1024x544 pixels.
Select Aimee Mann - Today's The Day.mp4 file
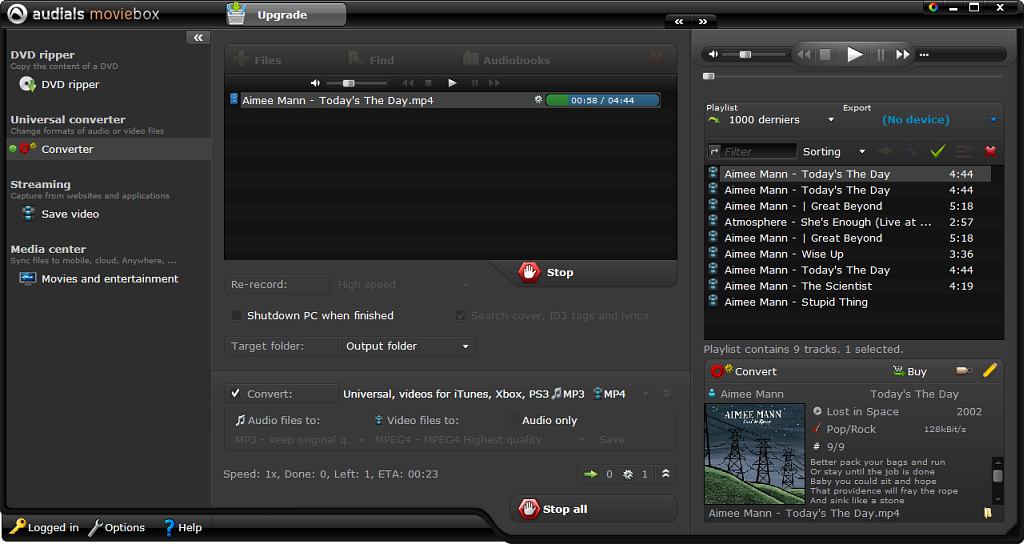[337, 101]
